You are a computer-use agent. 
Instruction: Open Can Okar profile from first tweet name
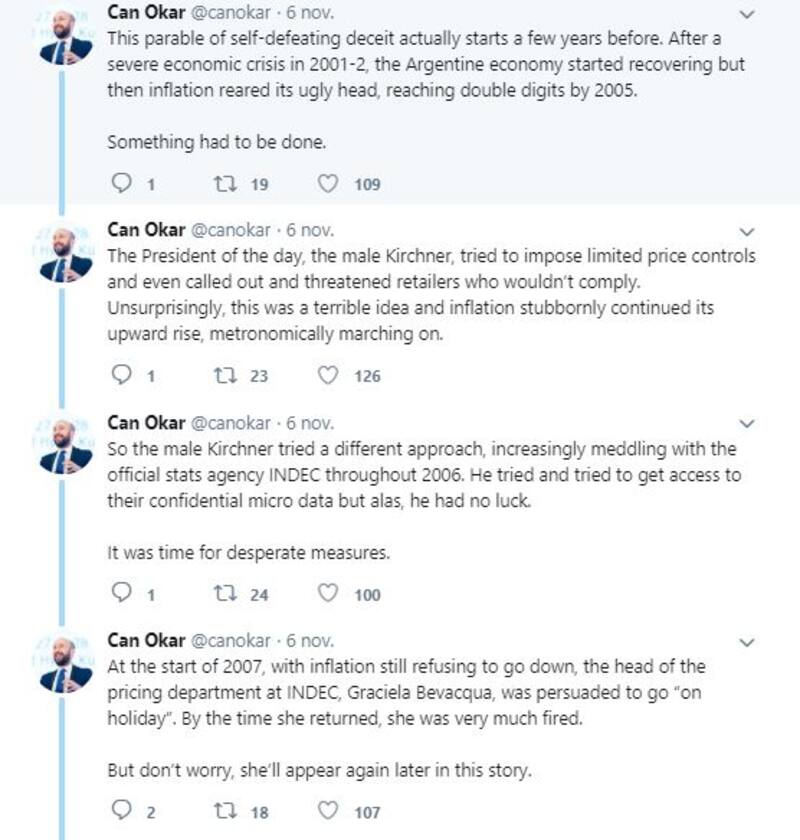pos(145,14)
